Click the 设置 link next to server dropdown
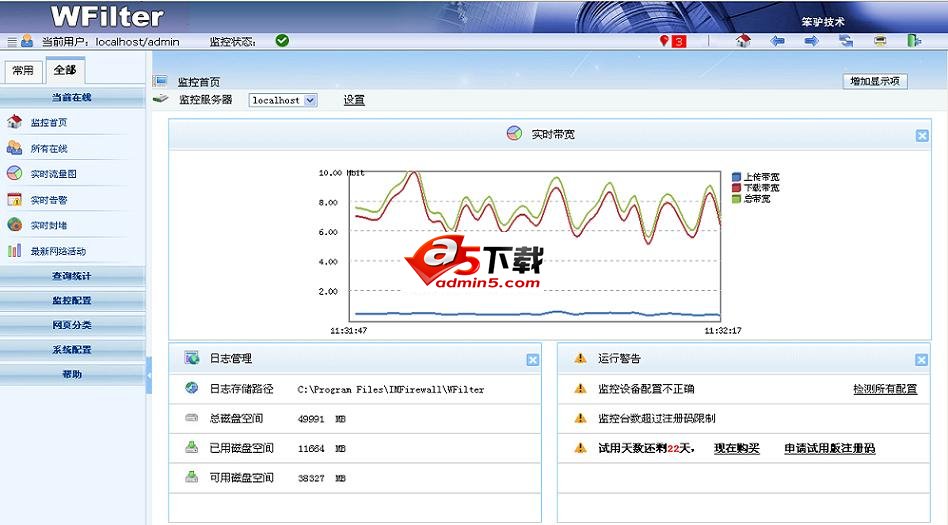948x525 pixels. [354, 100]
